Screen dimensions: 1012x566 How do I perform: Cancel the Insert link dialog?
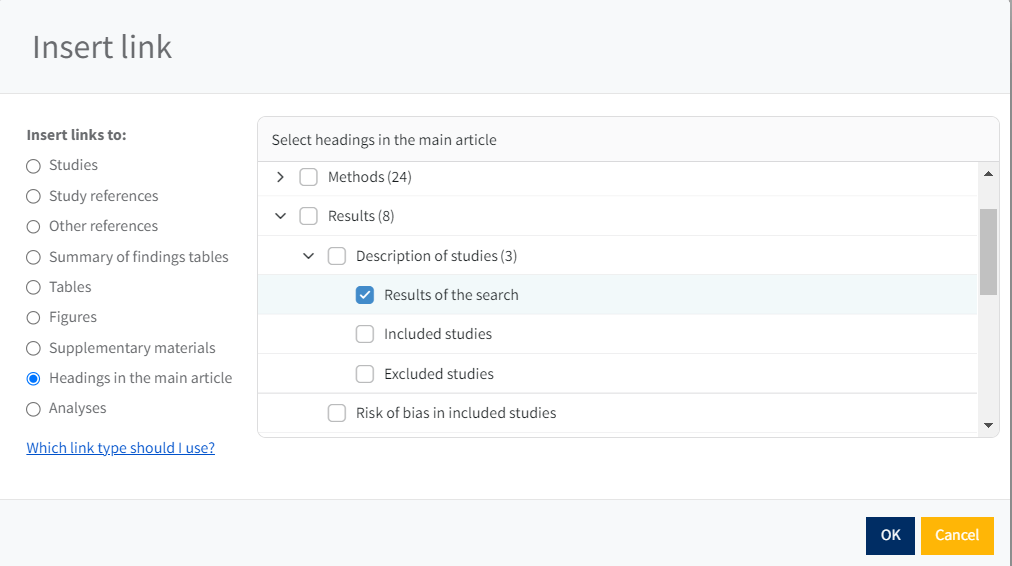coord(956,535)
